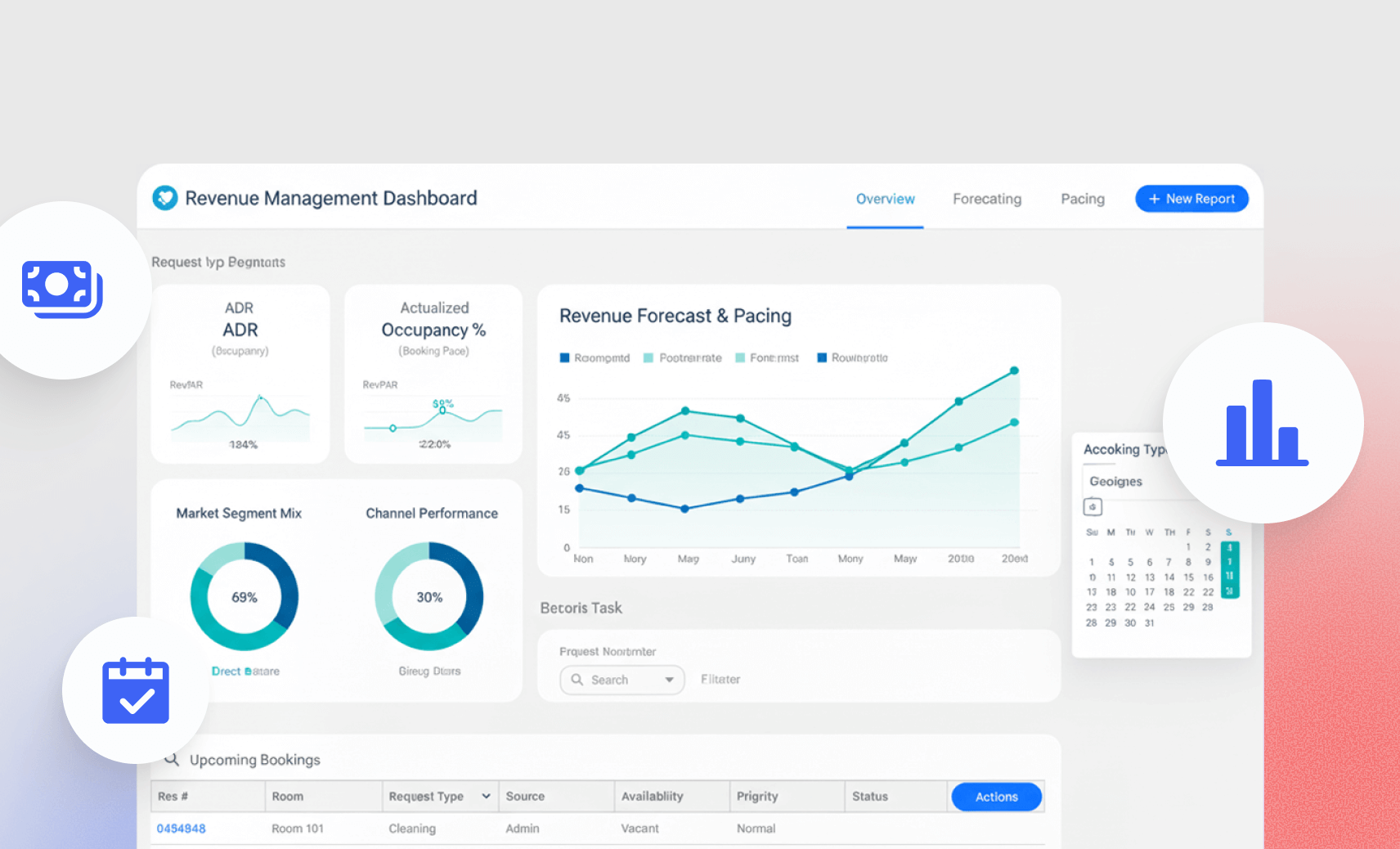
Task: Switch to the Pacing tab
Action: coord(1082,198)
